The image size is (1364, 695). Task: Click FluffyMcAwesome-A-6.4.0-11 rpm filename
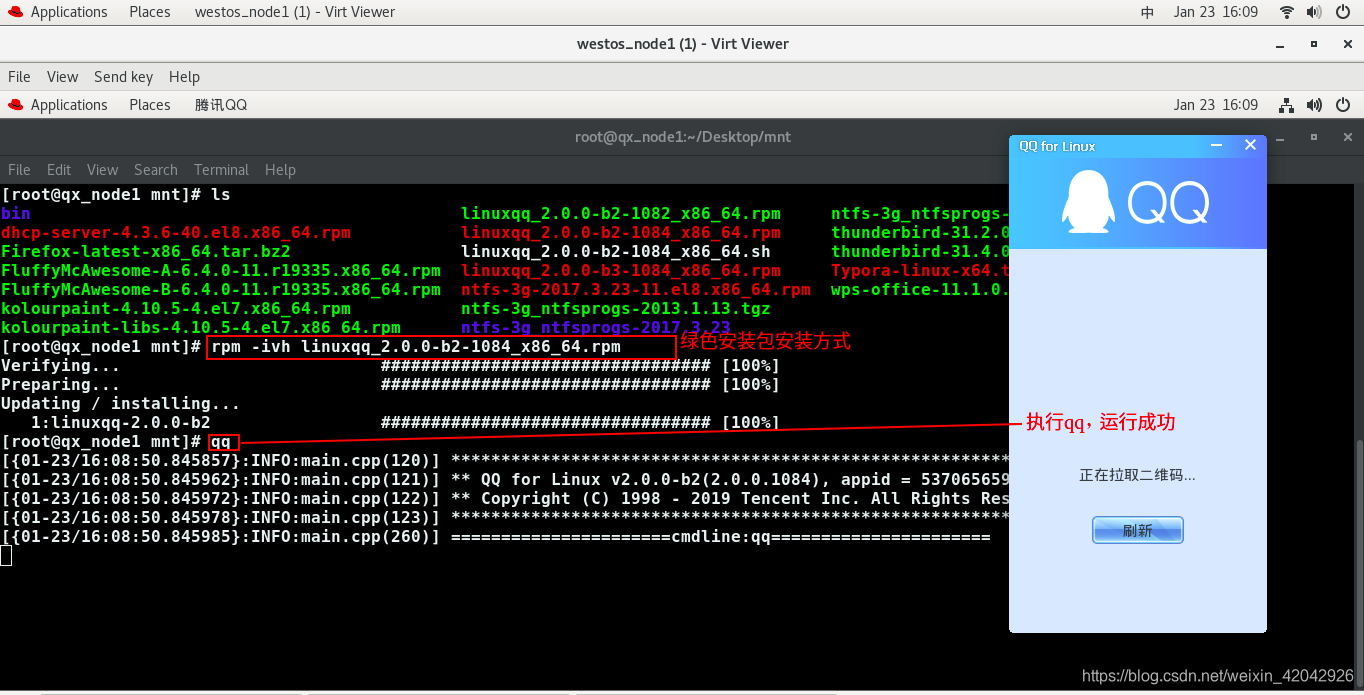tap(221, 270)
